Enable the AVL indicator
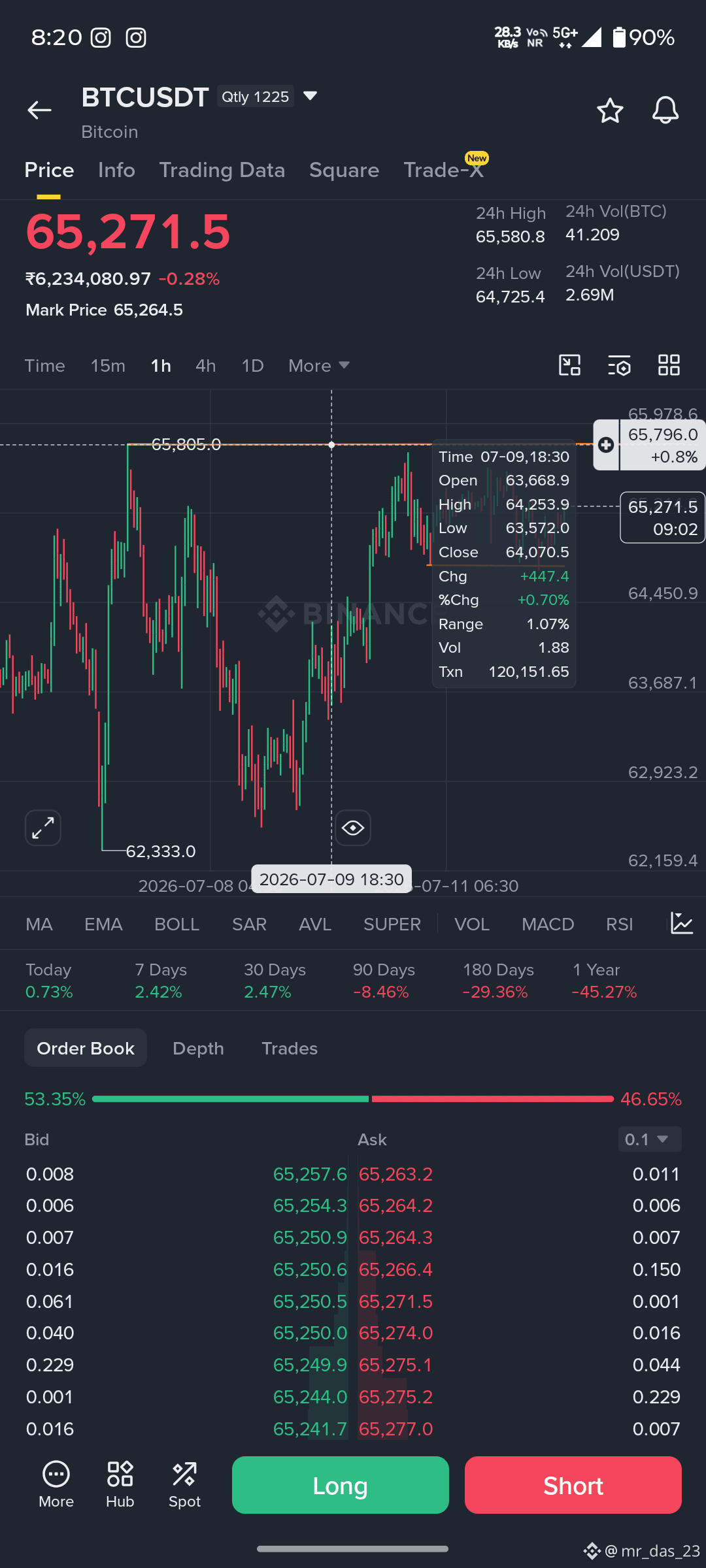706x1568 pixels. pos(315,924)
